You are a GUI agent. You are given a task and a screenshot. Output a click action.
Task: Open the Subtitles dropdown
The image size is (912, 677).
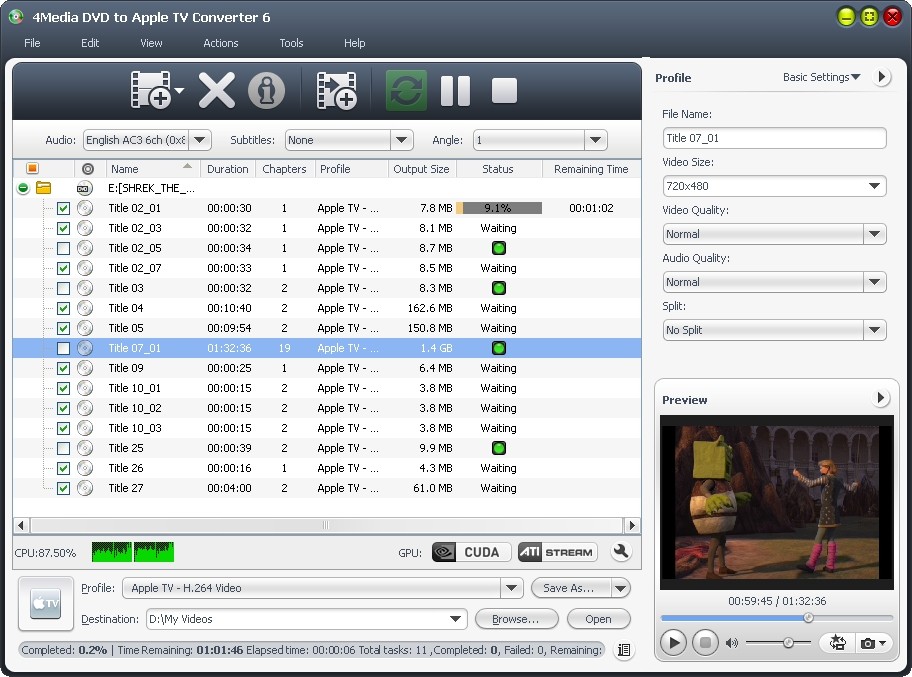pos(401,140)
